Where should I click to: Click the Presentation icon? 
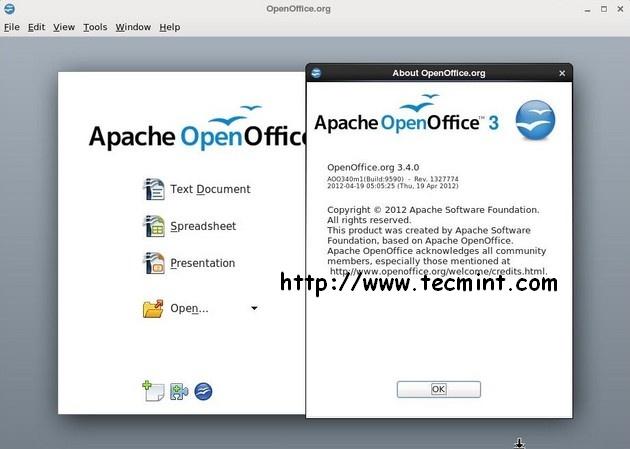[x=154, y=263]
